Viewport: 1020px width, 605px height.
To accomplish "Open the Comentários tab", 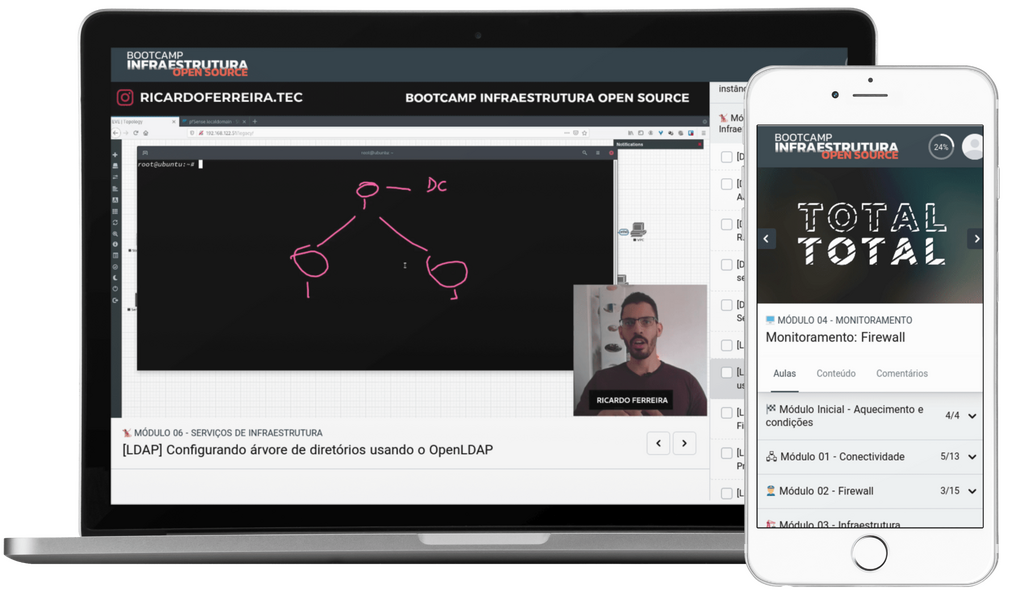I will pyautogui.click(x=902, y=373).
